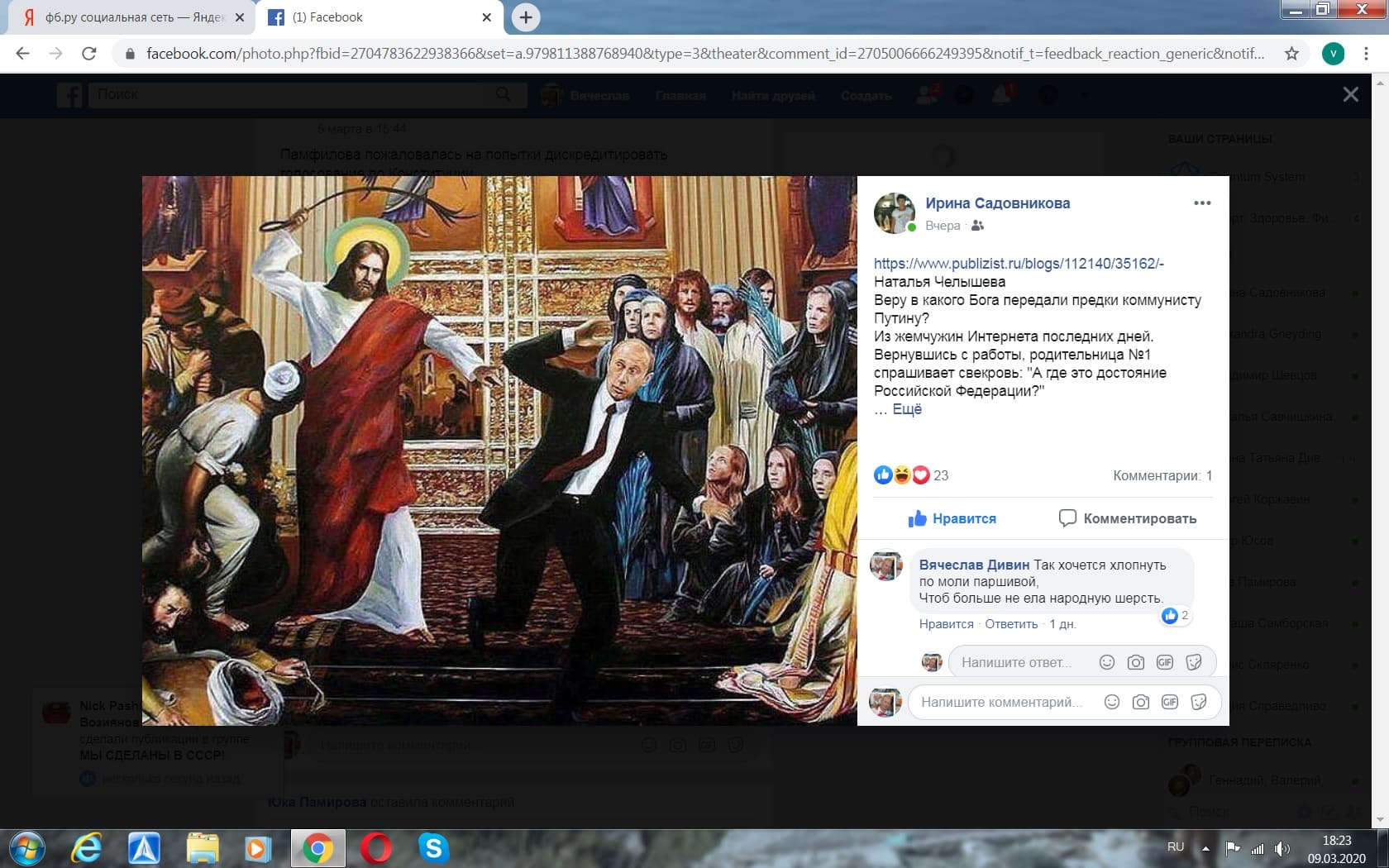Attach photo via camera icon in reply field

tap(1136, 662)
